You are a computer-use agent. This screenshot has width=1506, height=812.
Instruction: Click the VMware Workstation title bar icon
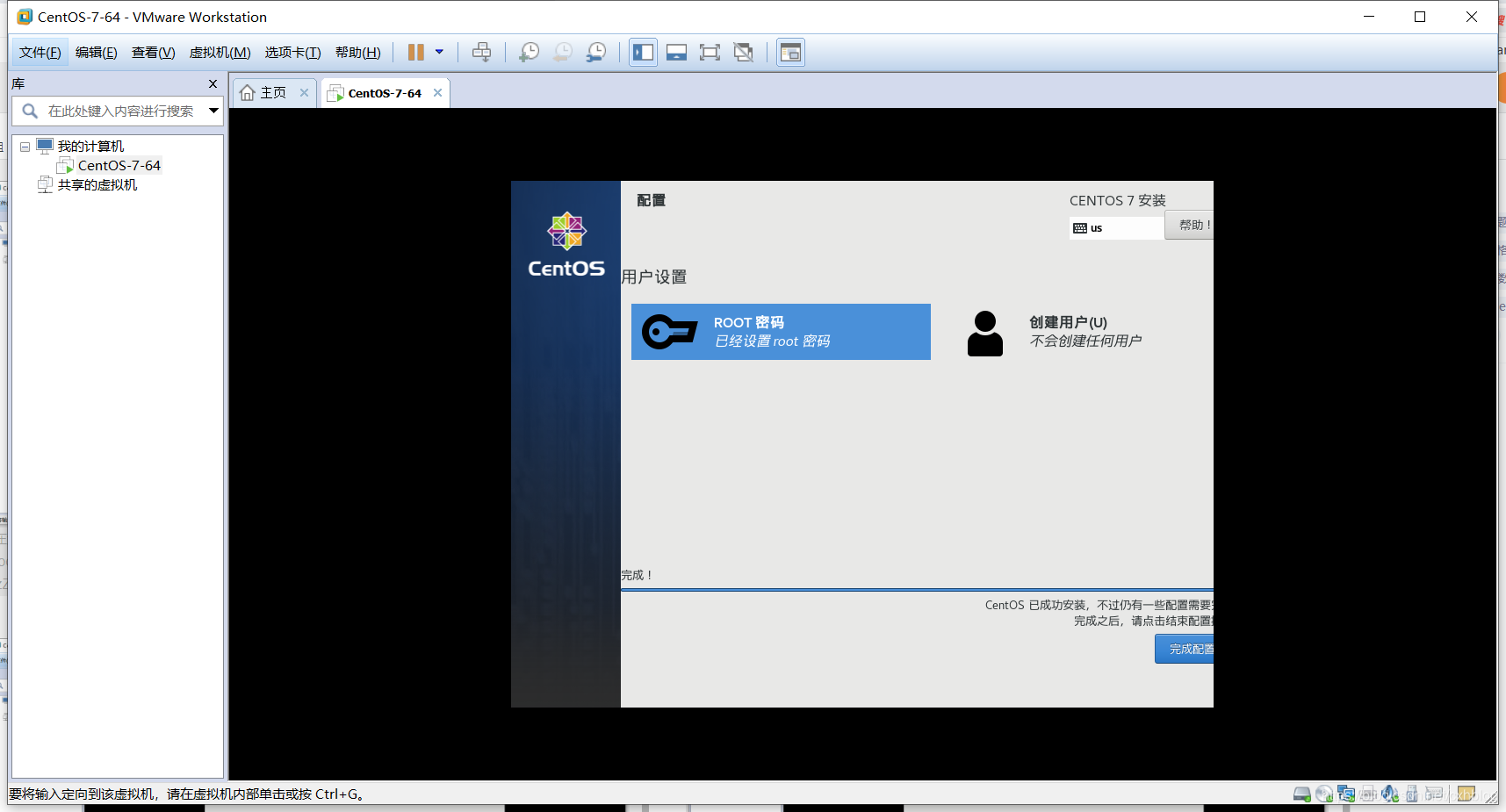[x=25, y=17]
